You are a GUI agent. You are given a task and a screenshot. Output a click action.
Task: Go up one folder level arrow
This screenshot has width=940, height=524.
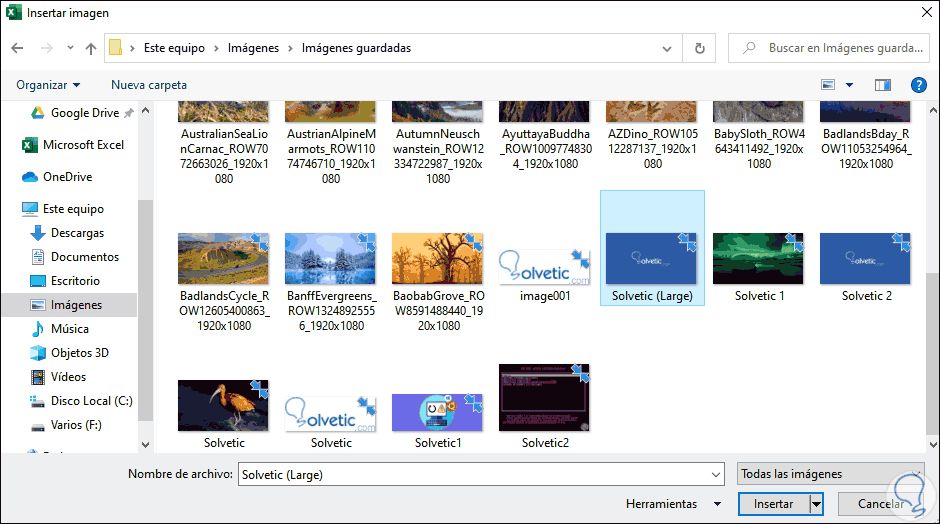[x=91, y=48]
